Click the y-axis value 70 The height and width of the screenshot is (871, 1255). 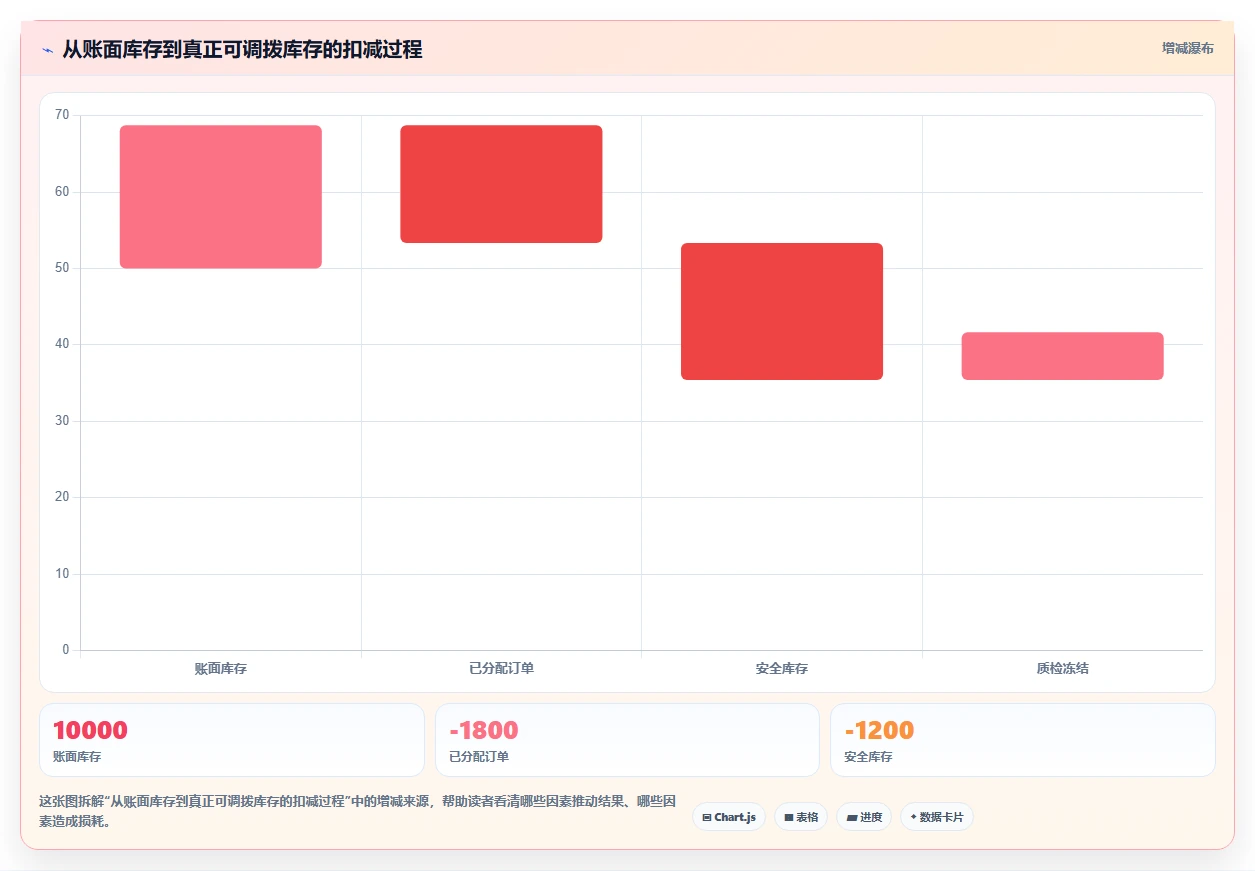(62, 115)
